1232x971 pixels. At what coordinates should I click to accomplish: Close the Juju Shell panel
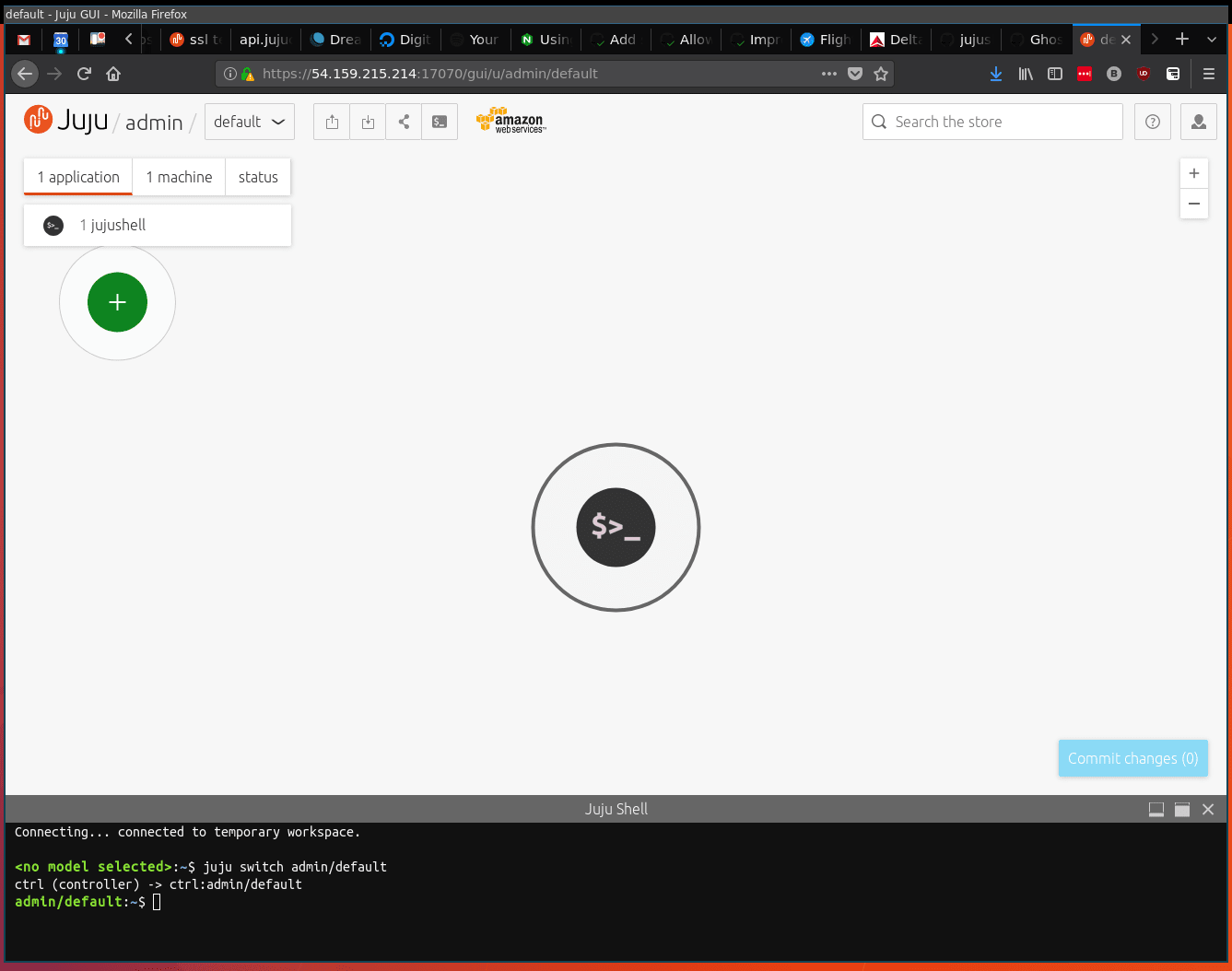click(x=1208, y=809)
